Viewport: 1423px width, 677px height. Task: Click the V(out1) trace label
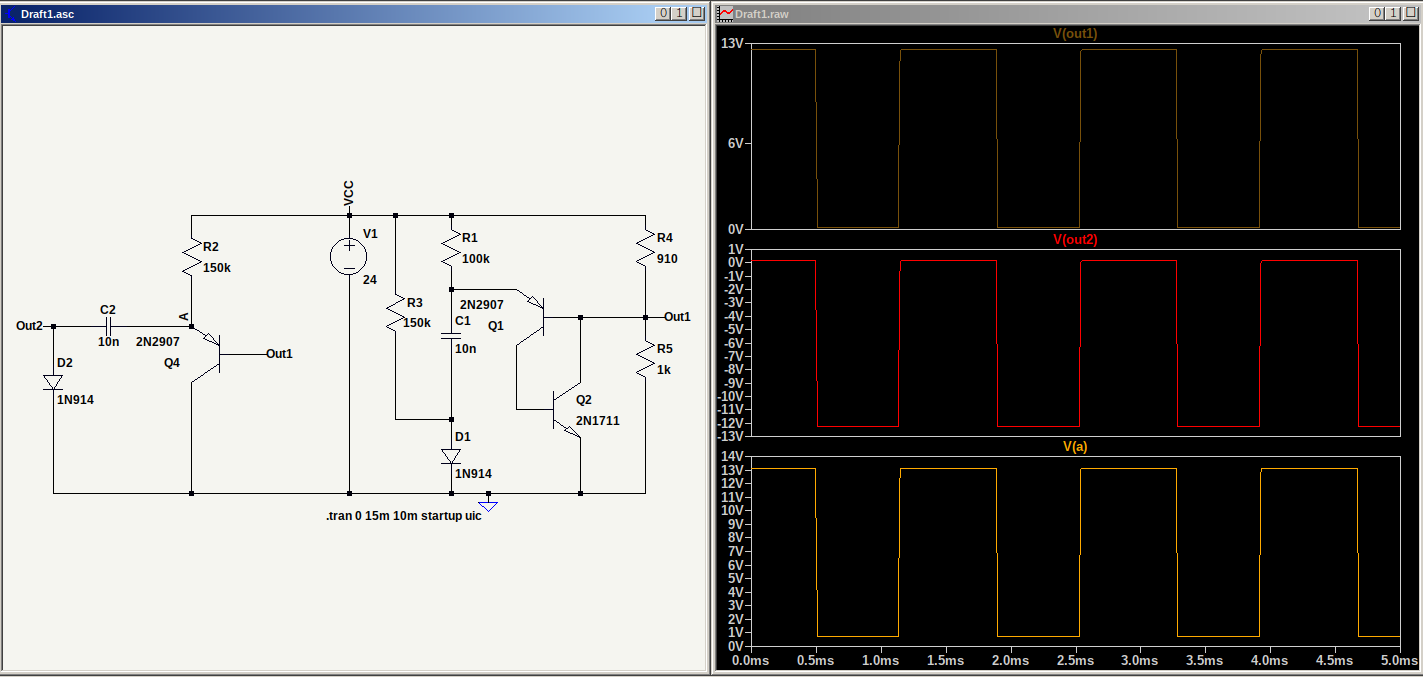[x=1075, y=34]
